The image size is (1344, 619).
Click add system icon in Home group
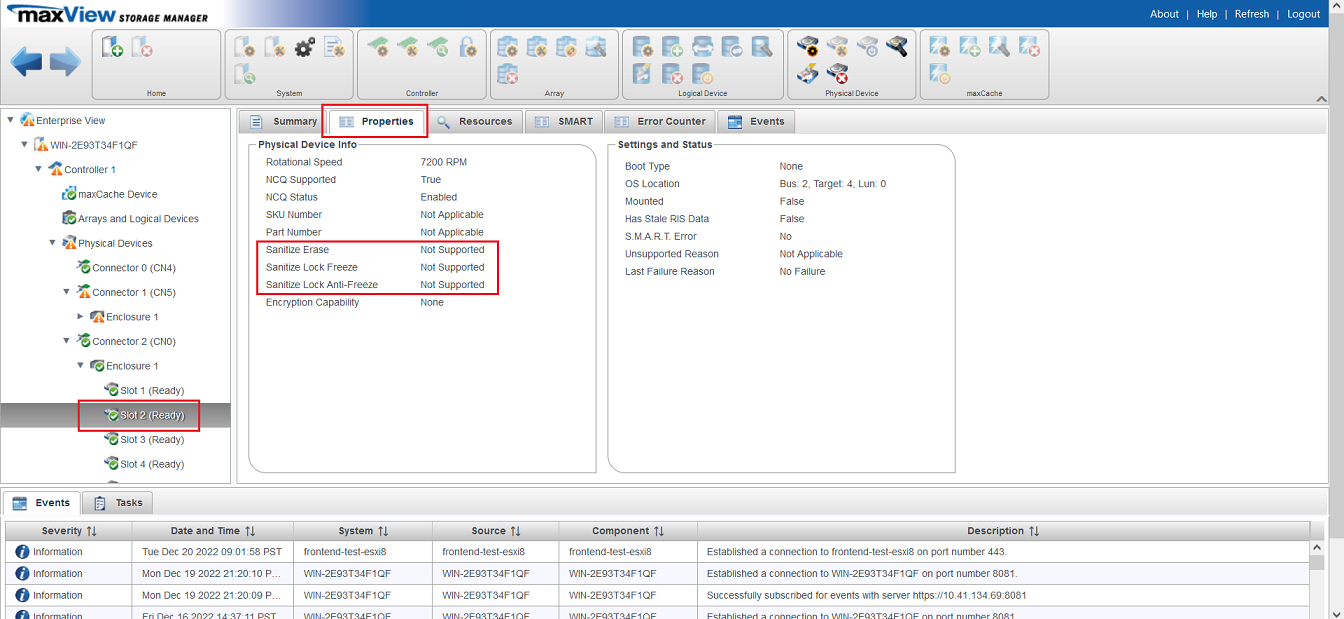[x=113, y=47]
